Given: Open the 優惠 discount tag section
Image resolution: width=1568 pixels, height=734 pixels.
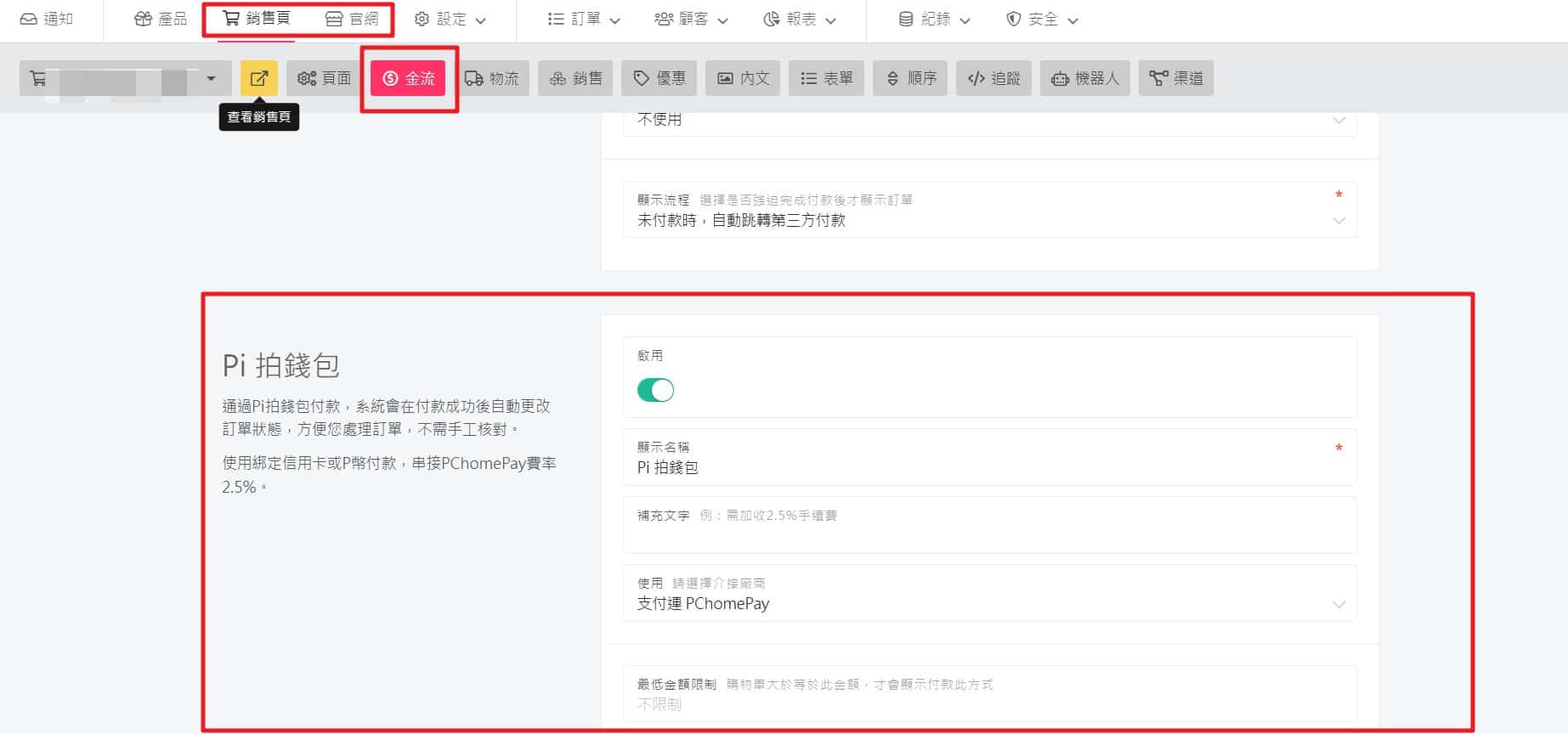Looking at the screenshot, I should pos(659,78).
